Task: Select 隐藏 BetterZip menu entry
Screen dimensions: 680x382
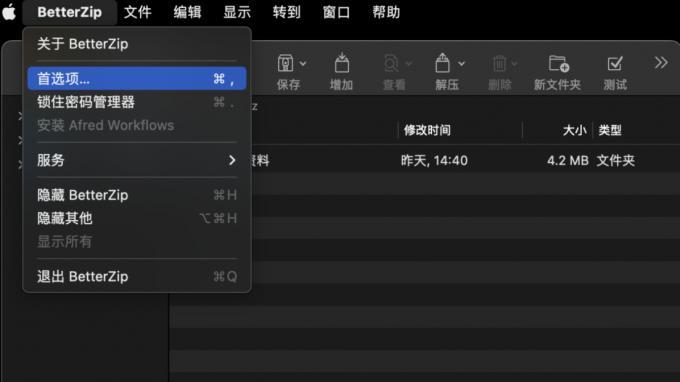Action: coord(137,195)
